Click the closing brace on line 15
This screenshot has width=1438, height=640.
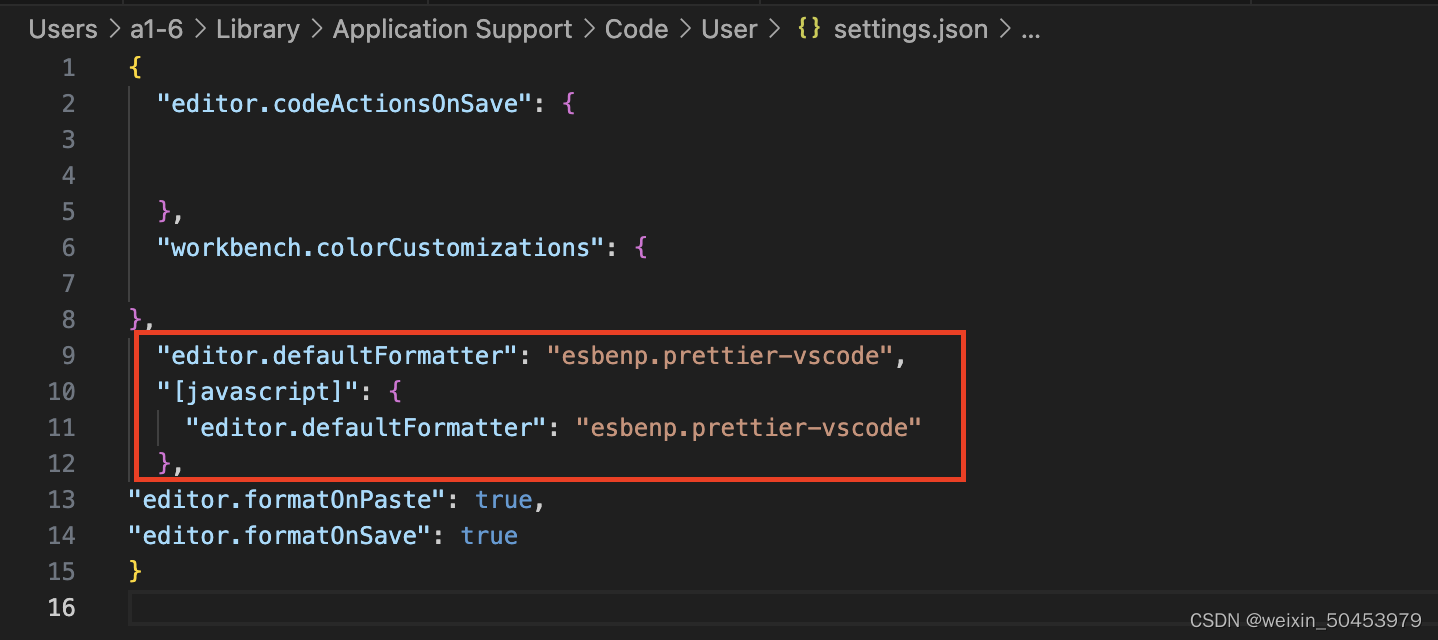pyautogui.click(x=132, y=571)
